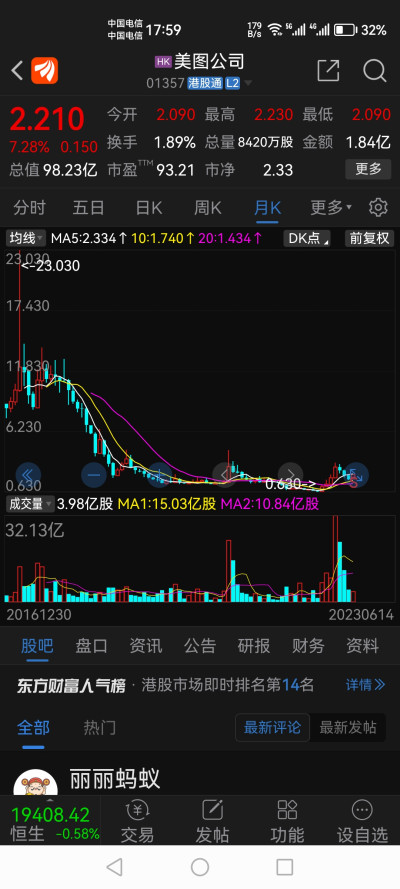Click the 更多 quote details button

pyautogui.click(x=368, y=168)
